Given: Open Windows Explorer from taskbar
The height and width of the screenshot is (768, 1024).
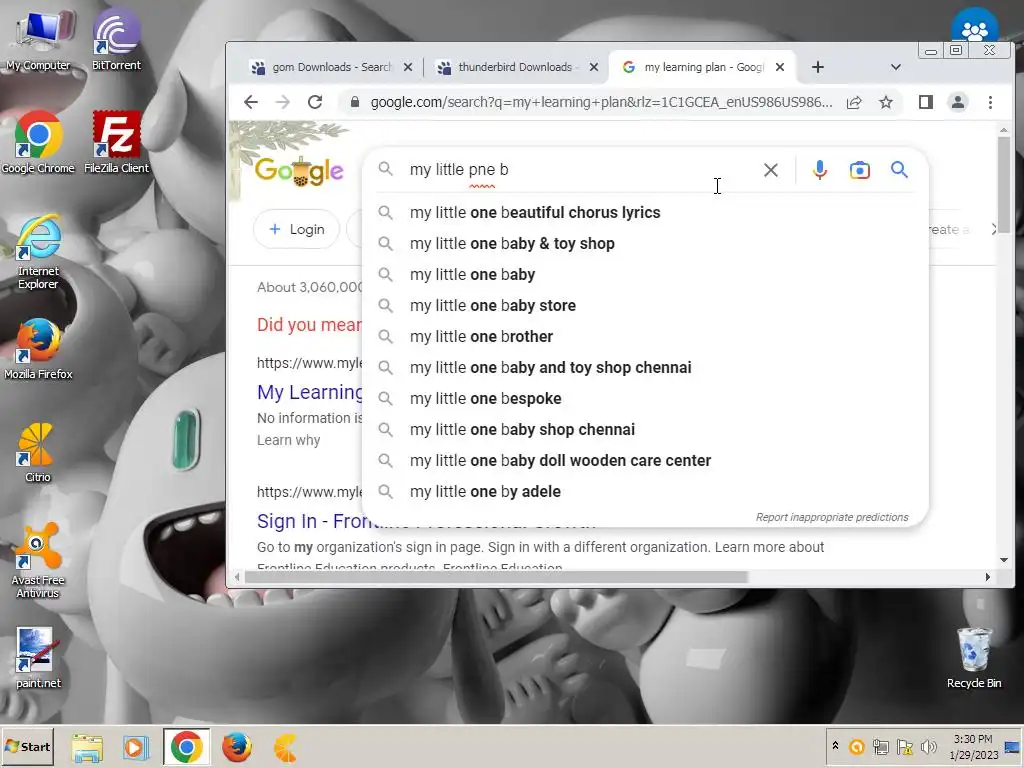Looking at the screenshot, I should (x=87, y=747).
